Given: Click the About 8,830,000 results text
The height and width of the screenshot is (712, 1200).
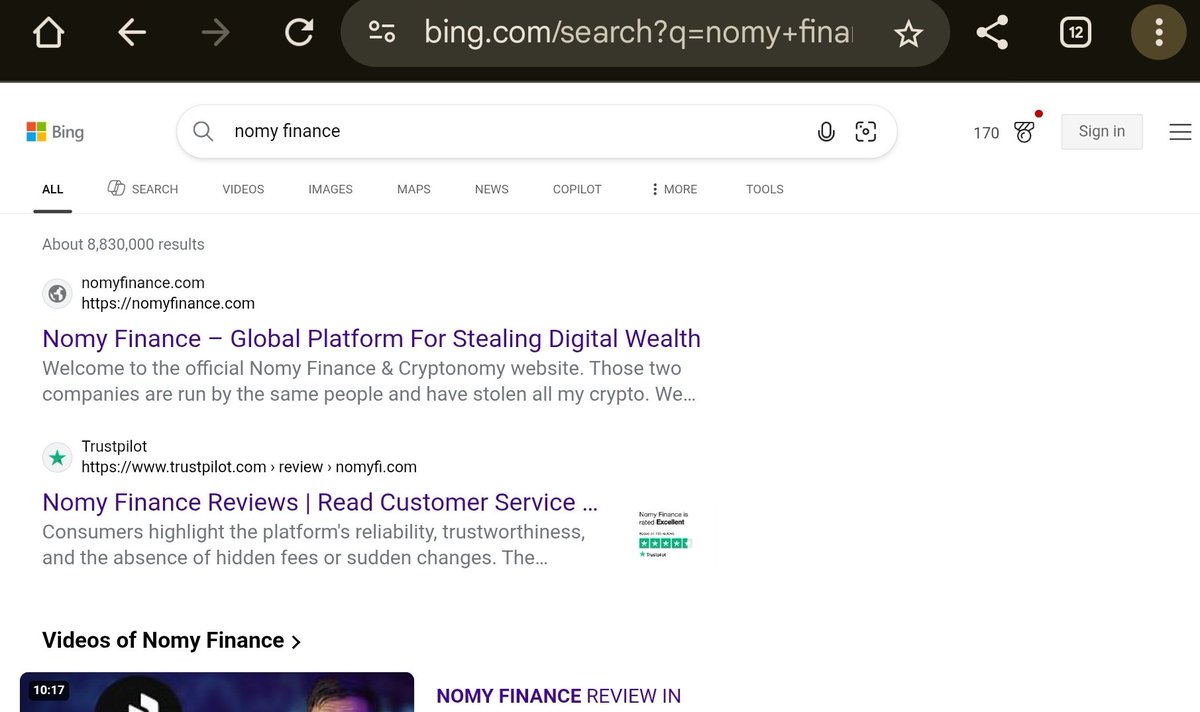Looking at the screenshot, I should point(123,244).
